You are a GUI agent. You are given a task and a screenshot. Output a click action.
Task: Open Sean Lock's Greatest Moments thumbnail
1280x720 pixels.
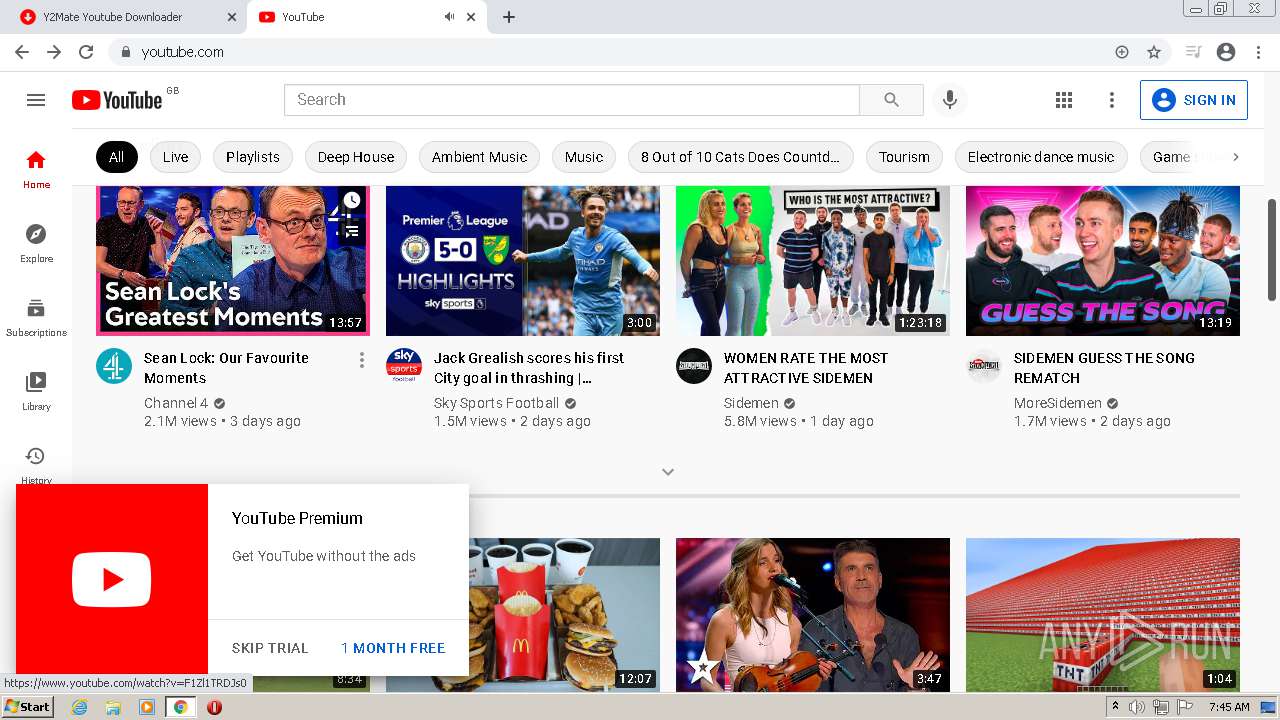click(233, 260)
